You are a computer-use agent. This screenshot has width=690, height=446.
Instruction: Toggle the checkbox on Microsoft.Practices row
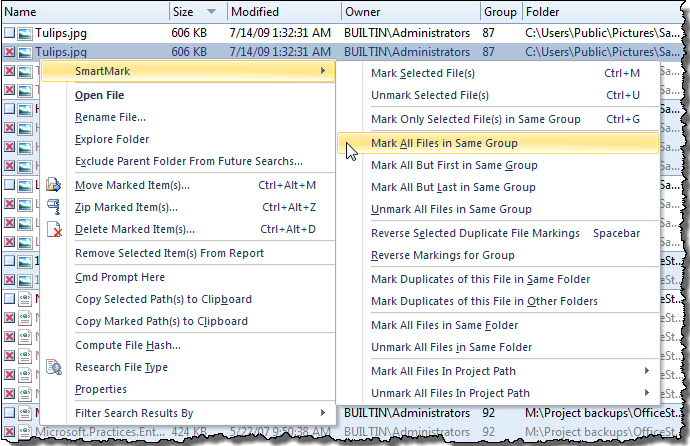point(9,433)
